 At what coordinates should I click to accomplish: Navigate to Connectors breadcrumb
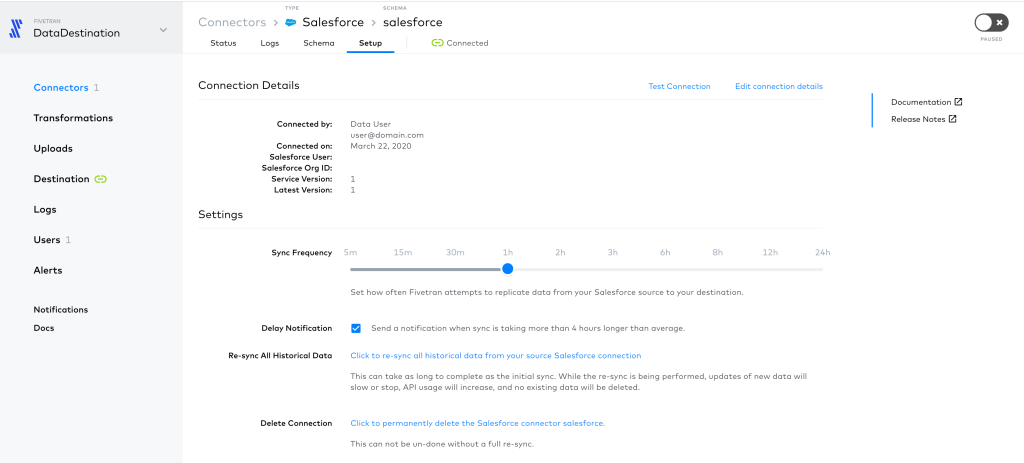[232, 22]
